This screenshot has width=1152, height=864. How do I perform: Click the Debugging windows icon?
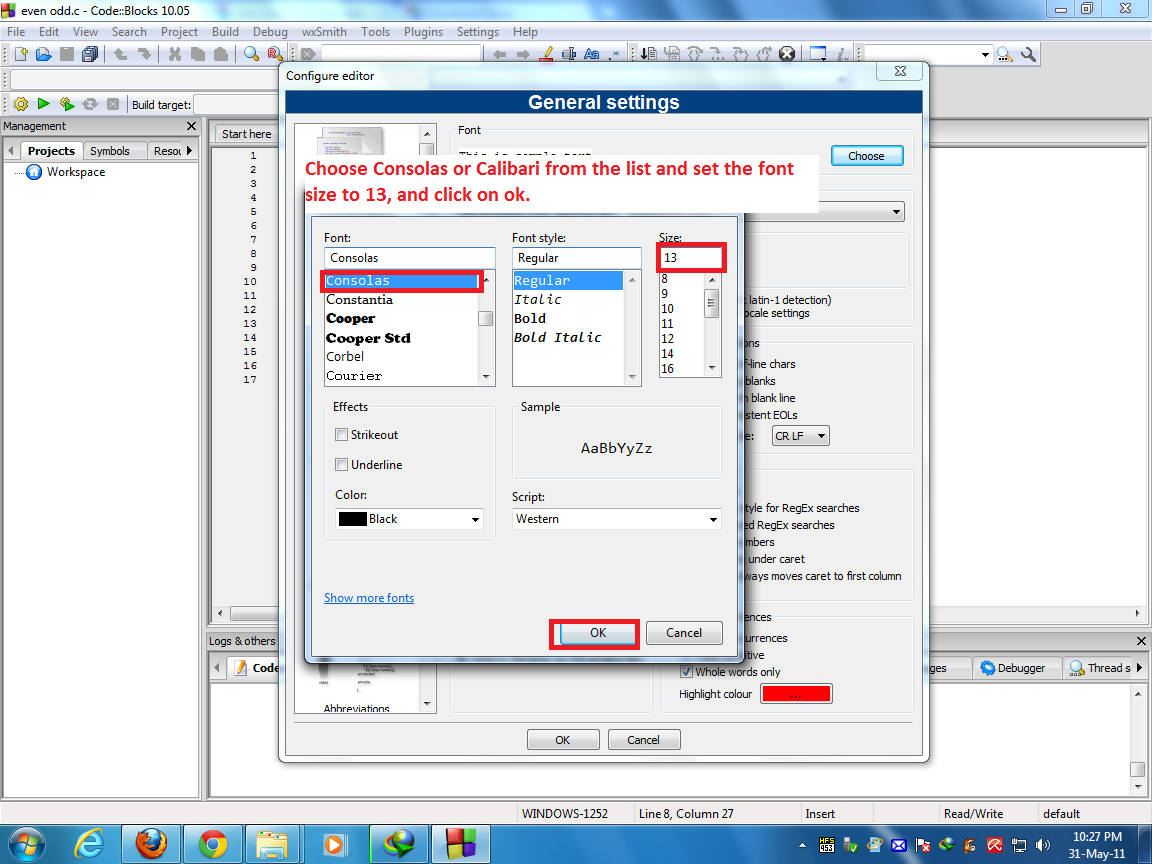point(818,54)
